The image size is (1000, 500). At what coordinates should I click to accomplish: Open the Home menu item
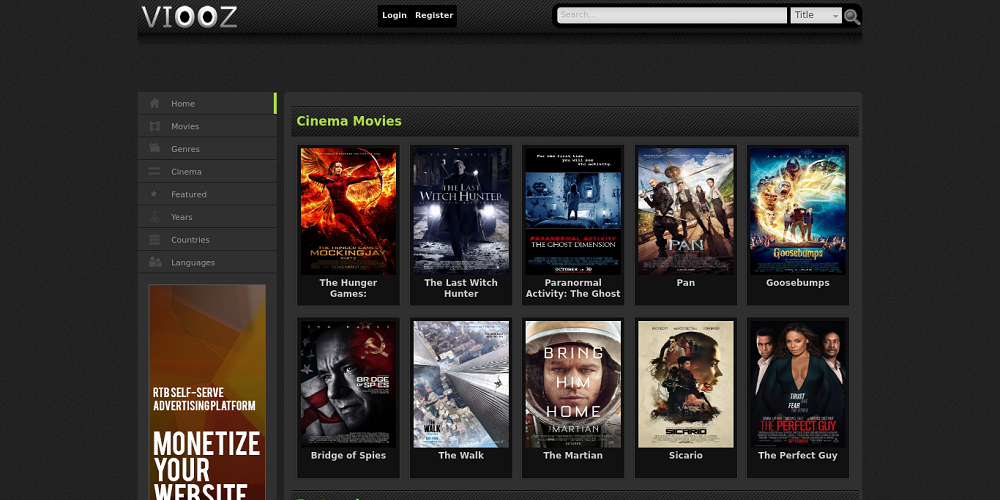[207, 103]
